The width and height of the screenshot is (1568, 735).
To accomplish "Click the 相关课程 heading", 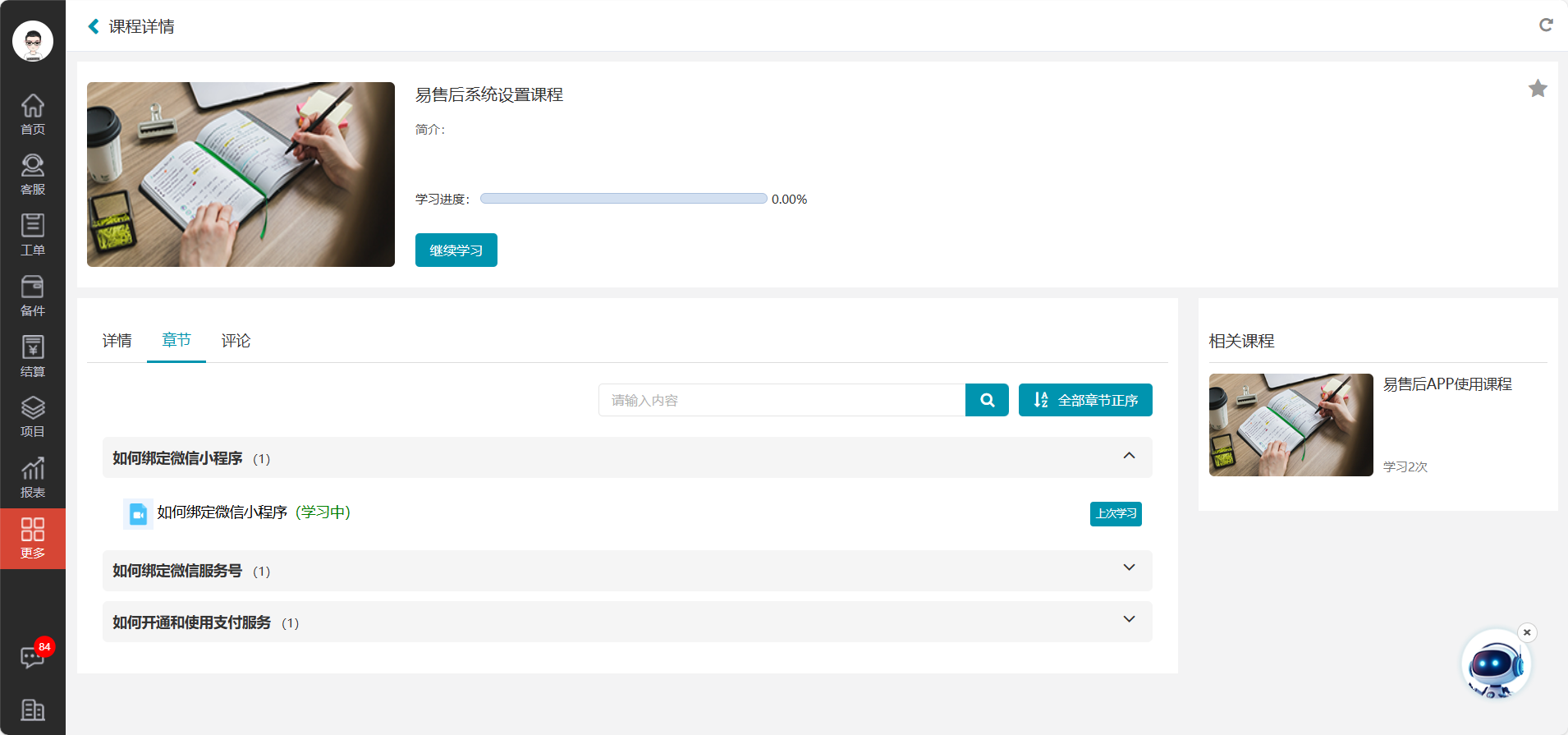I will pyautogui.click(x=1241, y=341).
